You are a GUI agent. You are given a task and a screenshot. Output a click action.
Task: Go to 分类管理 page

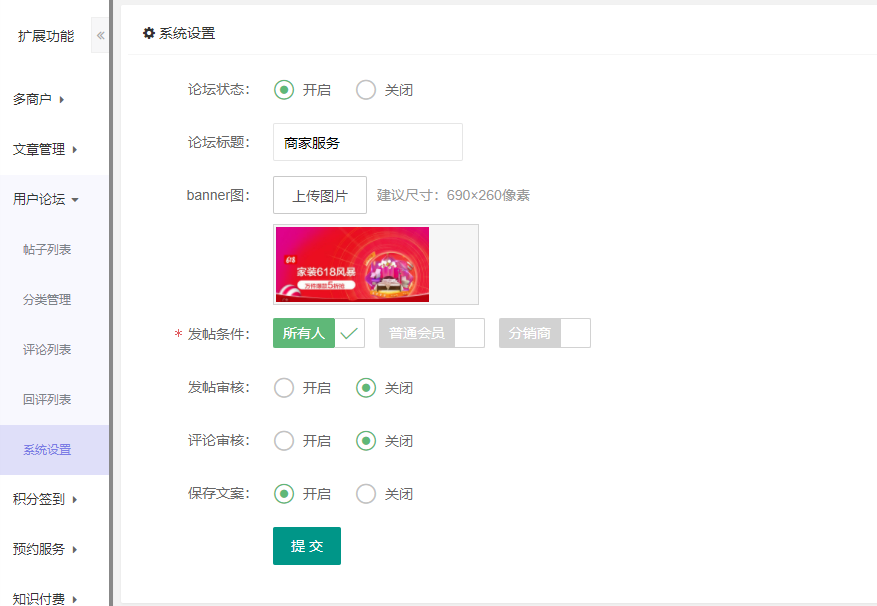tap(47, 299)
